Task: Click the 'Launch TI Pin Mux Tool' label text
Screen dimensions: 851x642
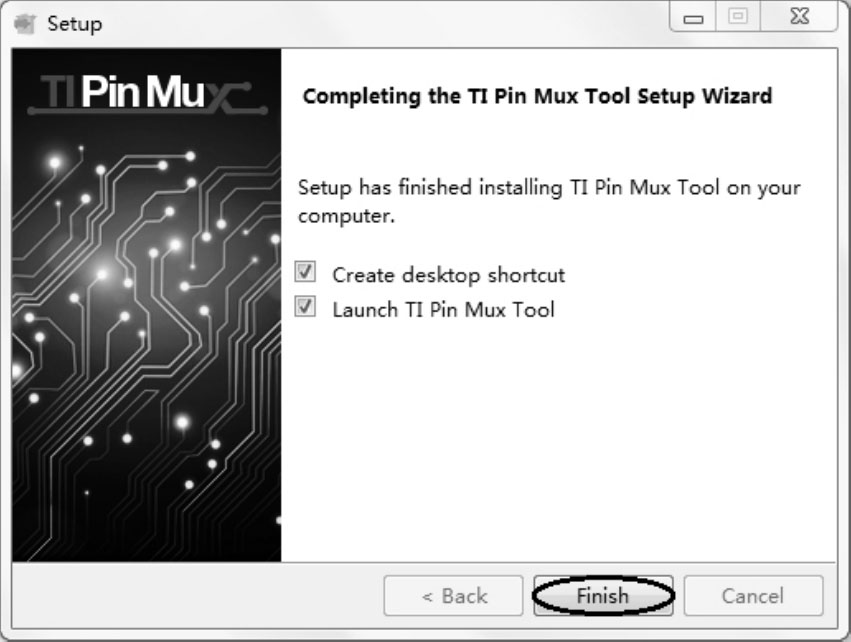Action: [x=443, y=310]
